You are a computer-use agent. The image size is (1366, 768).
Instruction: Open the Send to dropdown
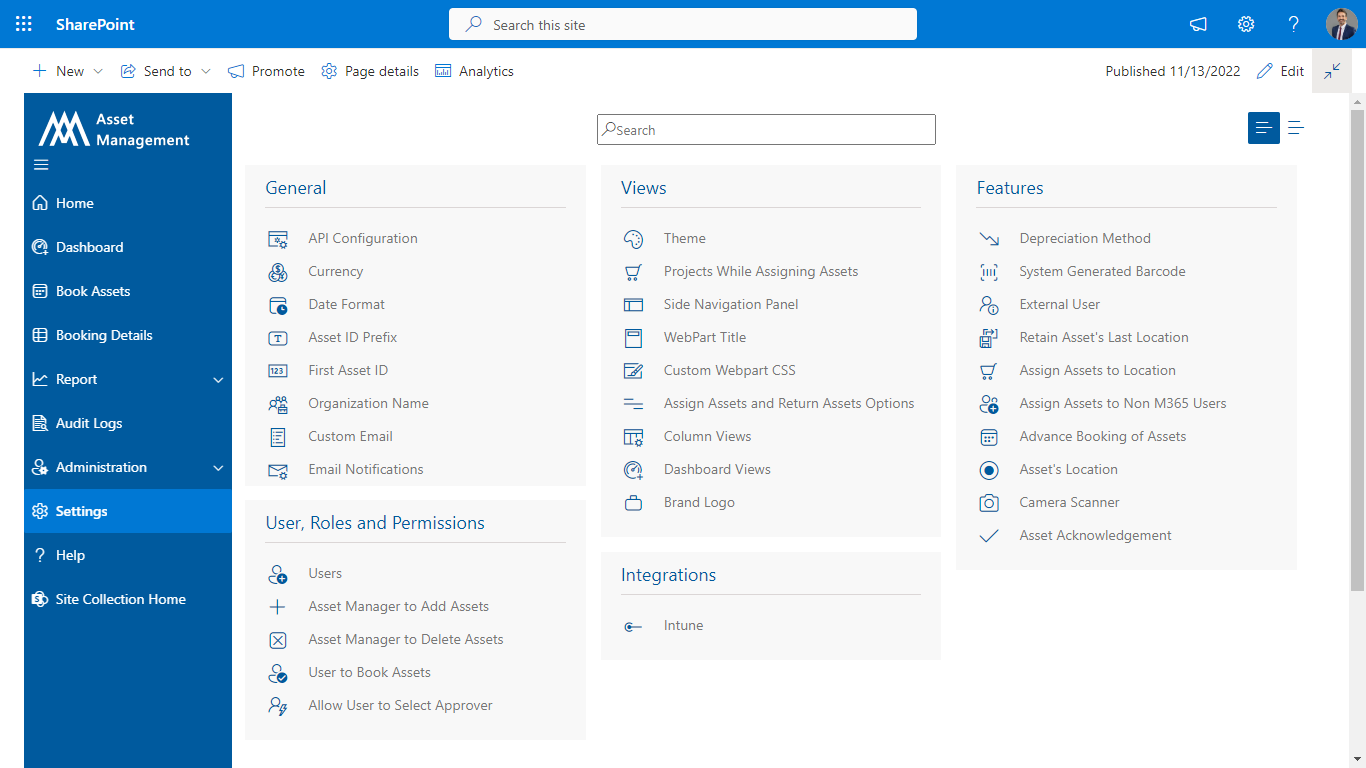point(165,71)
